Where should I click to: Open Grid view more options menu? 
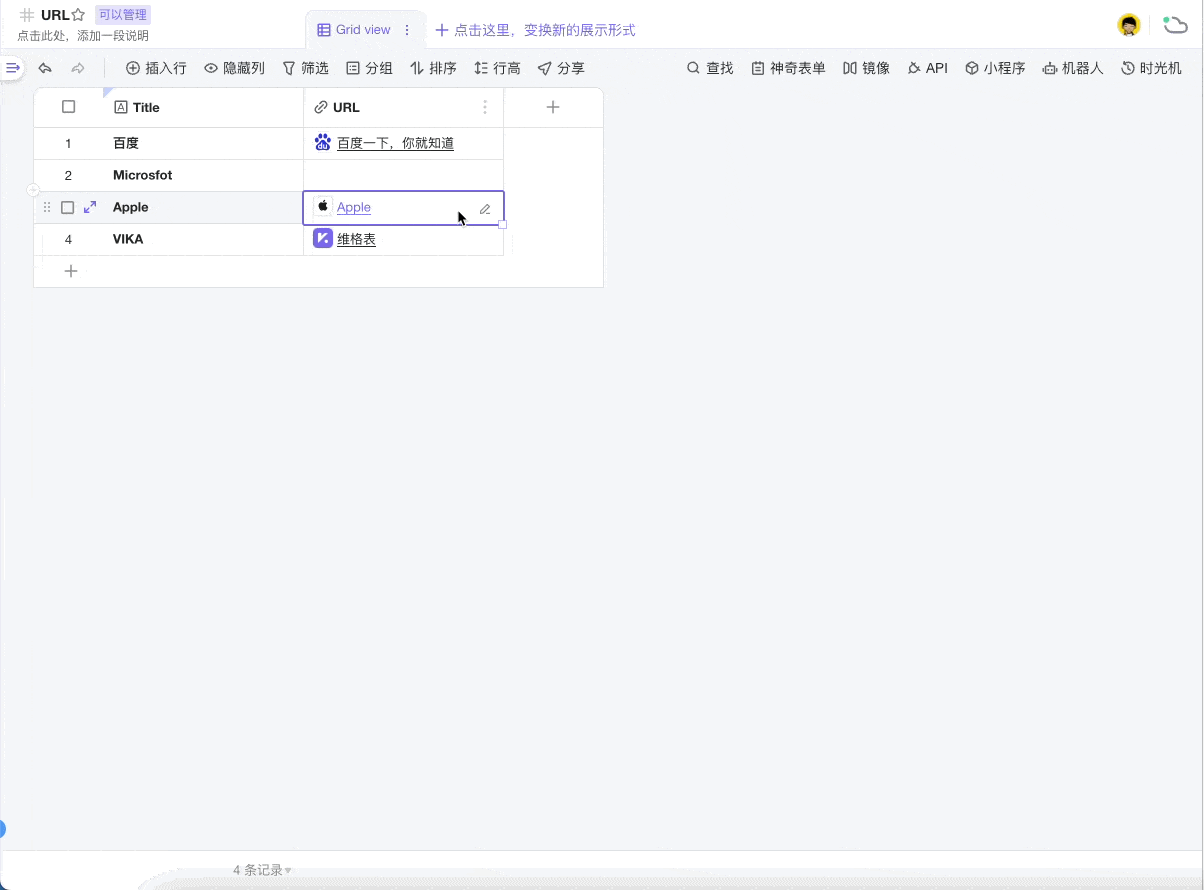[407, 30]
